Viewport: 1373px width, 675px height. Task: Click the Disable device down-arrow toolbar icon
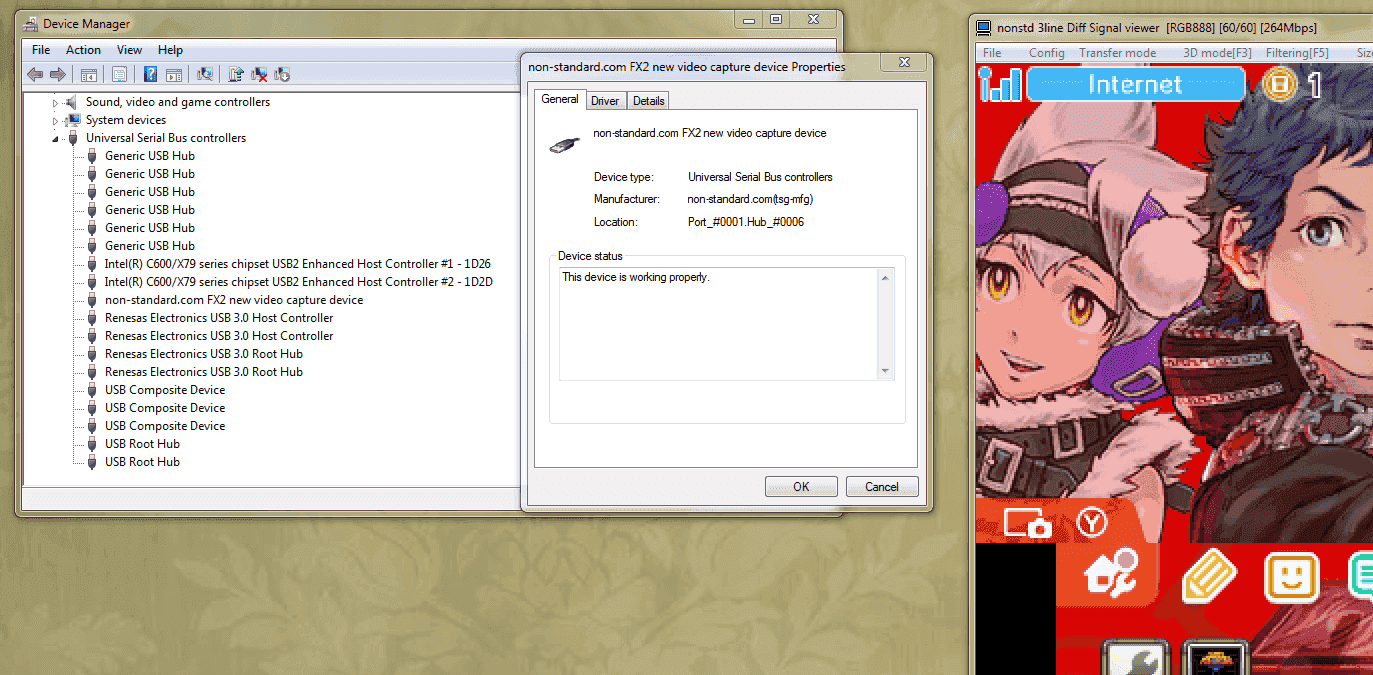tap(282, 74)
